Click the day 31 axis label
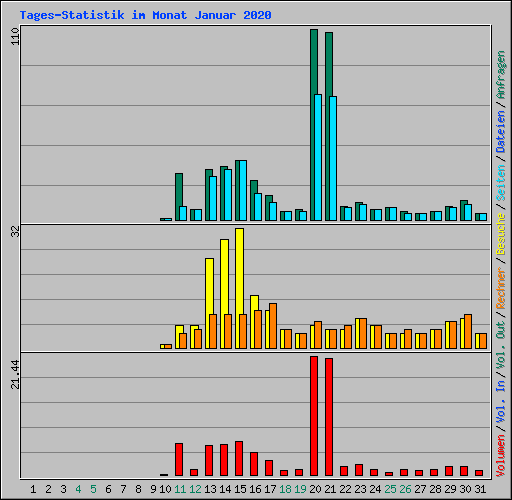Screen dimensions: 512x500 (480, 489)
